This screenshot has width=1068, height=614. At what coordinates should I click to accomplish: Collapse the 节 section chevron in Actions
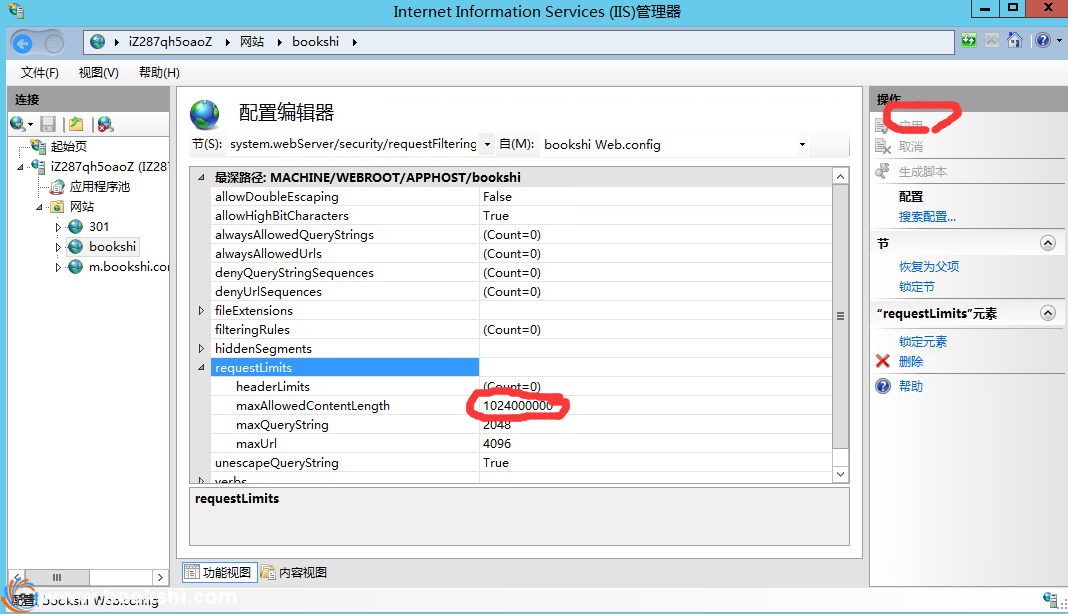[x=1048, y=243]
